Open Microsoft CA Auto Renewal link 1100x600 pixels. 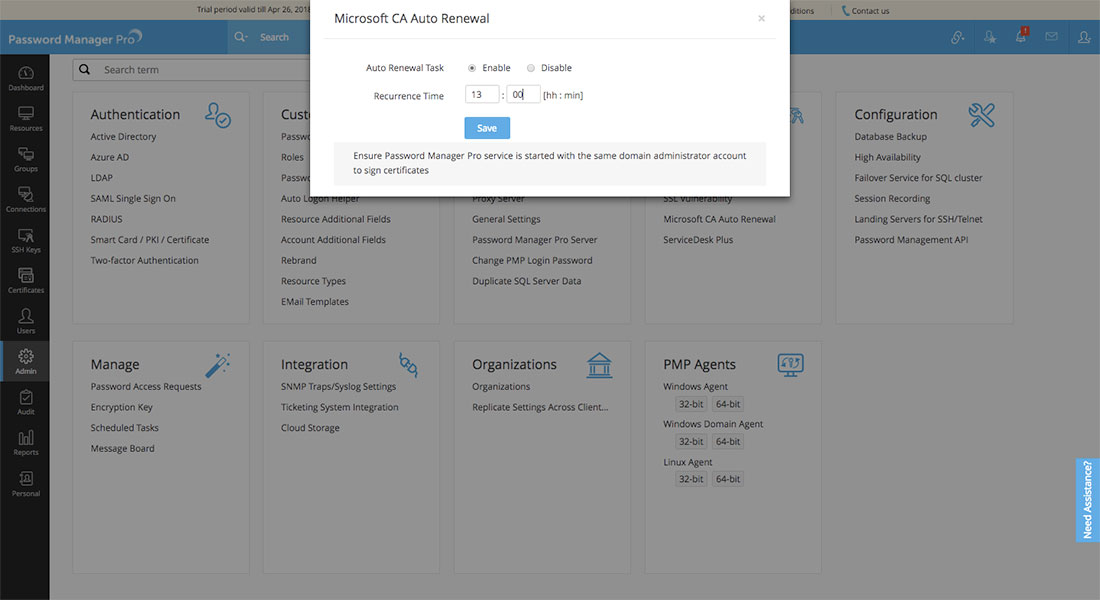(720, 219)
